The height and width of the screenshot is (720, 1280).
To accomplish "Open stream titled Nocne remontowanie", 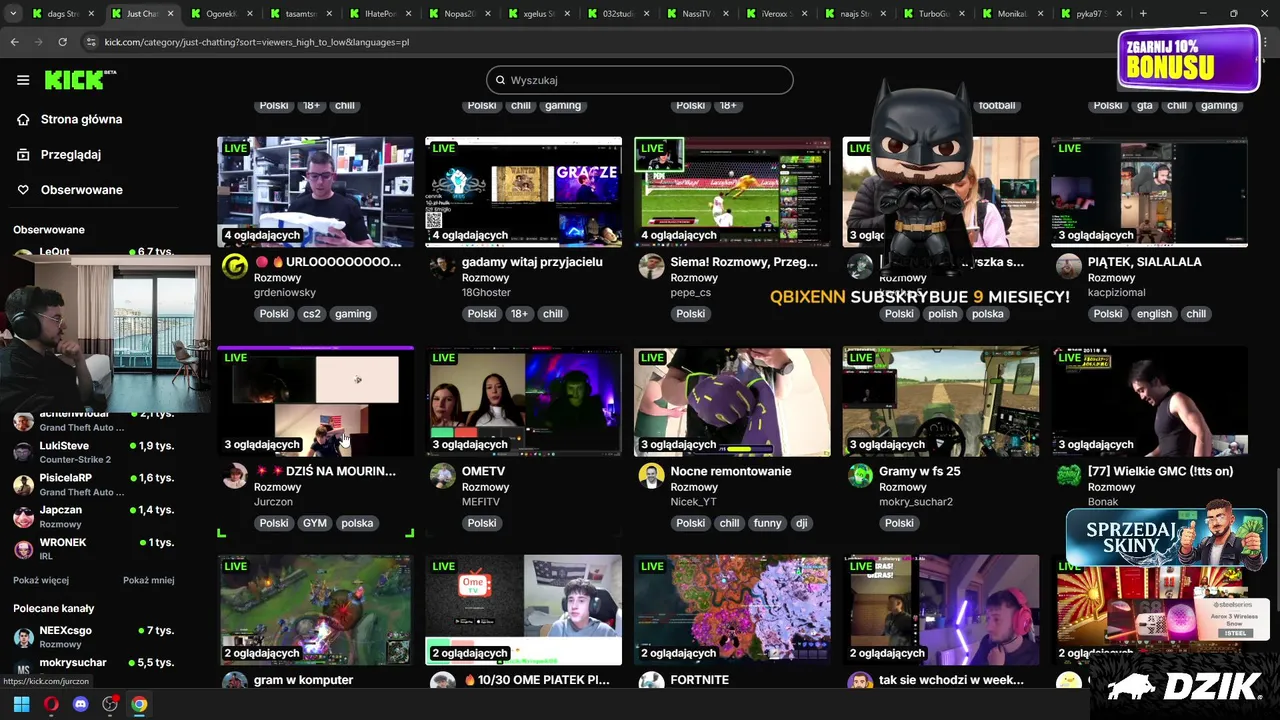I will [x=731, y=471].
